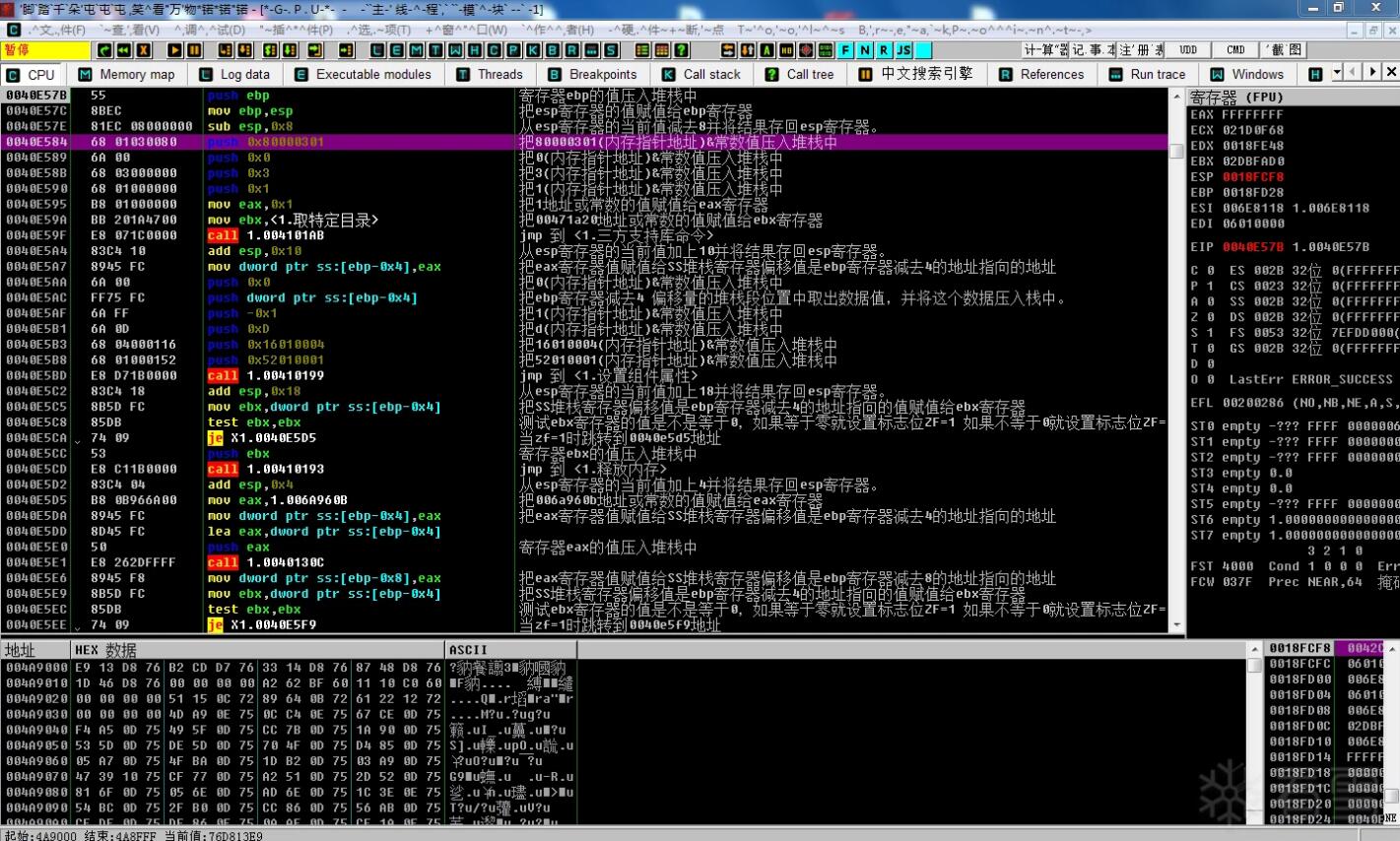Click the hex dump pane vertical scrollbar
This screenshot has width=1400, height=841.
coord(1254,734)
